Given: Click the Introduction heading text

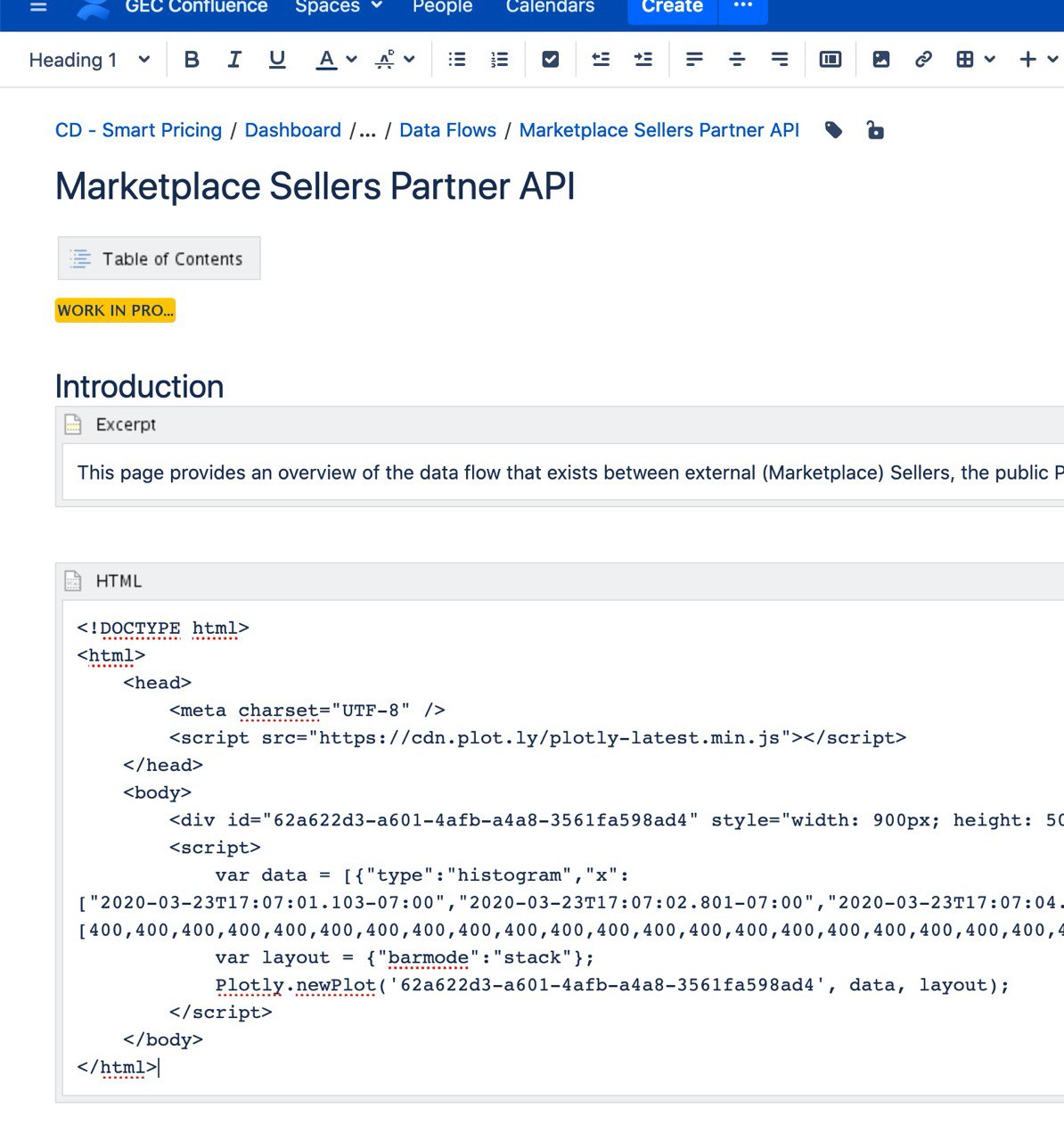Looking at the screenshot, I should (x=139, y=386).
